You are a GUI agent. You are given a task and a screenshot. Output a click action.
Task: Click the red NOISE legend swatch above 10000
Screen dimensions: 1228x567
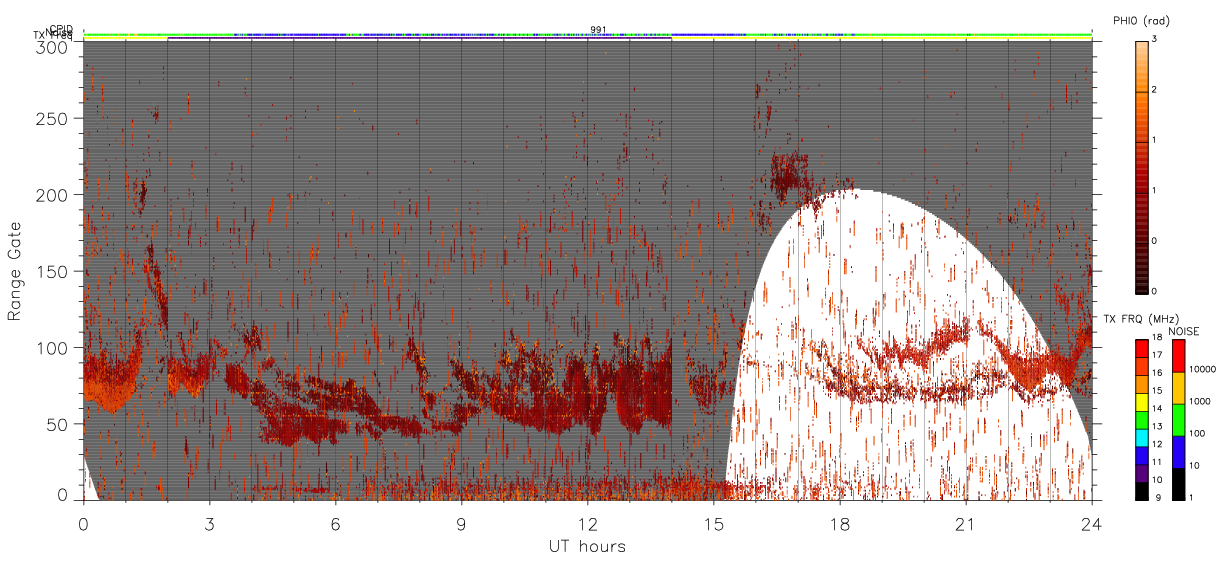[x=1178, y=356]
